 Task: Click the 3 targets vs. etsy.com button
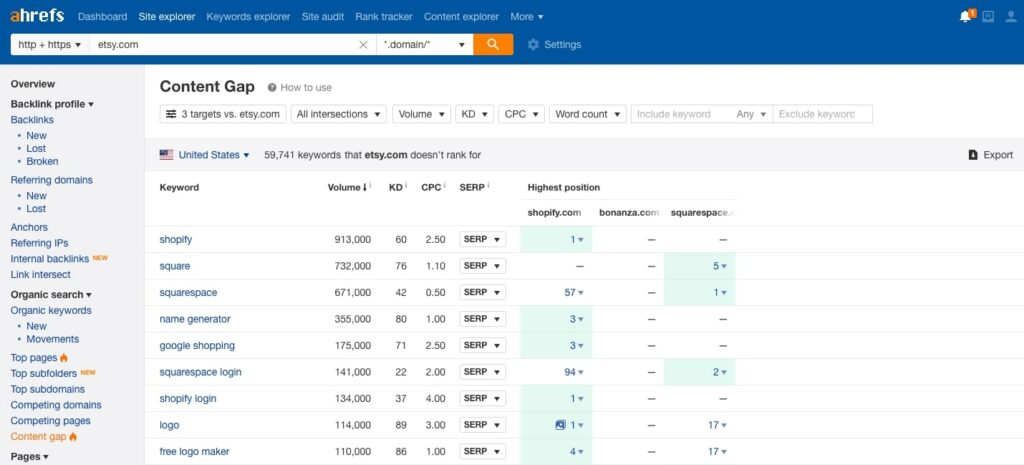(223, 114)
